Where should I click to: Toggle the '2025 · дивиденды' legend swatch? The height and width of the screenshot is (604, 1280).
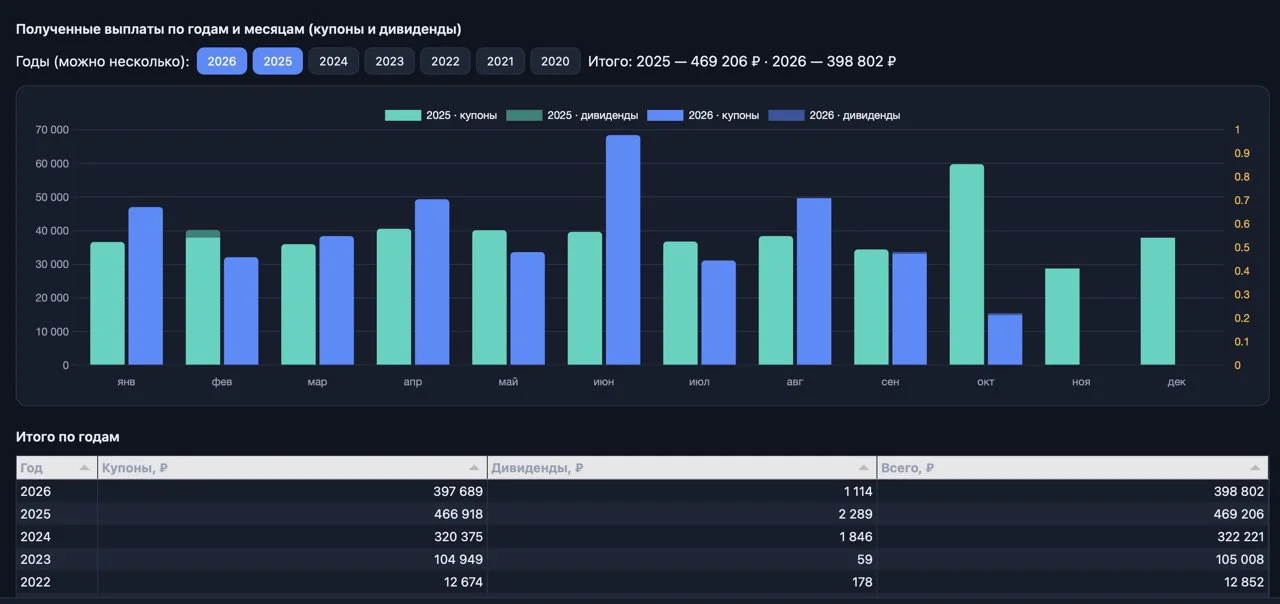524,116
